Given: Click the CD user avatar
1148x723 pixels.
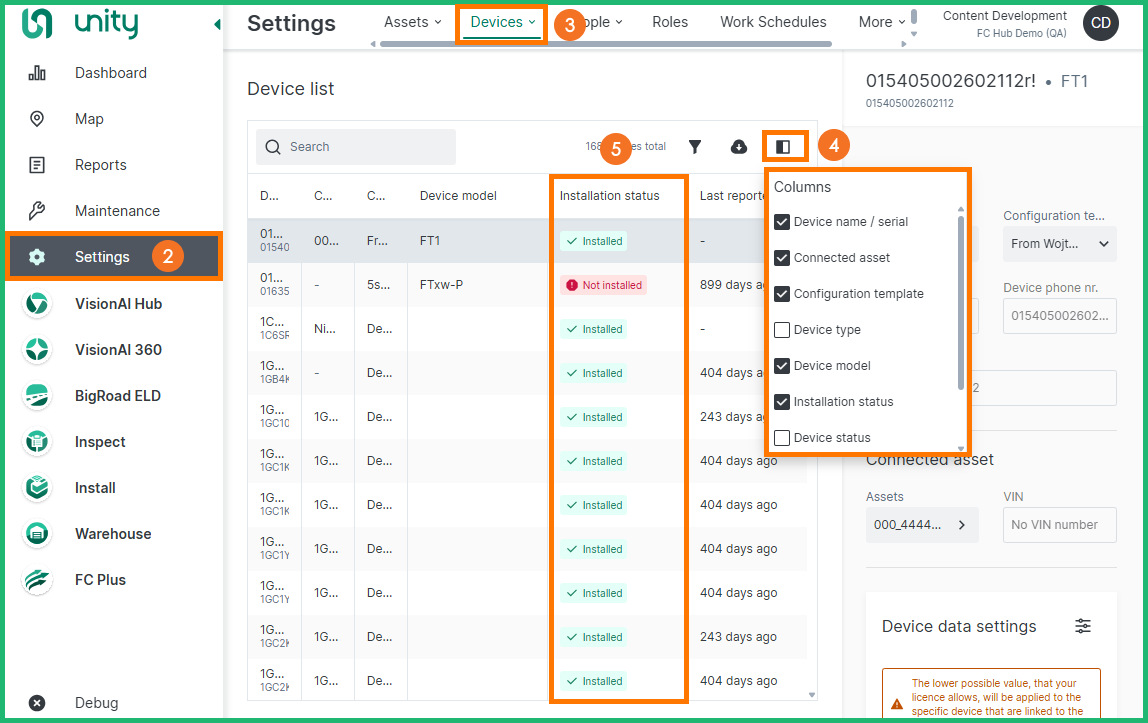Looking at the screenshot, I should pos(1100,22).
